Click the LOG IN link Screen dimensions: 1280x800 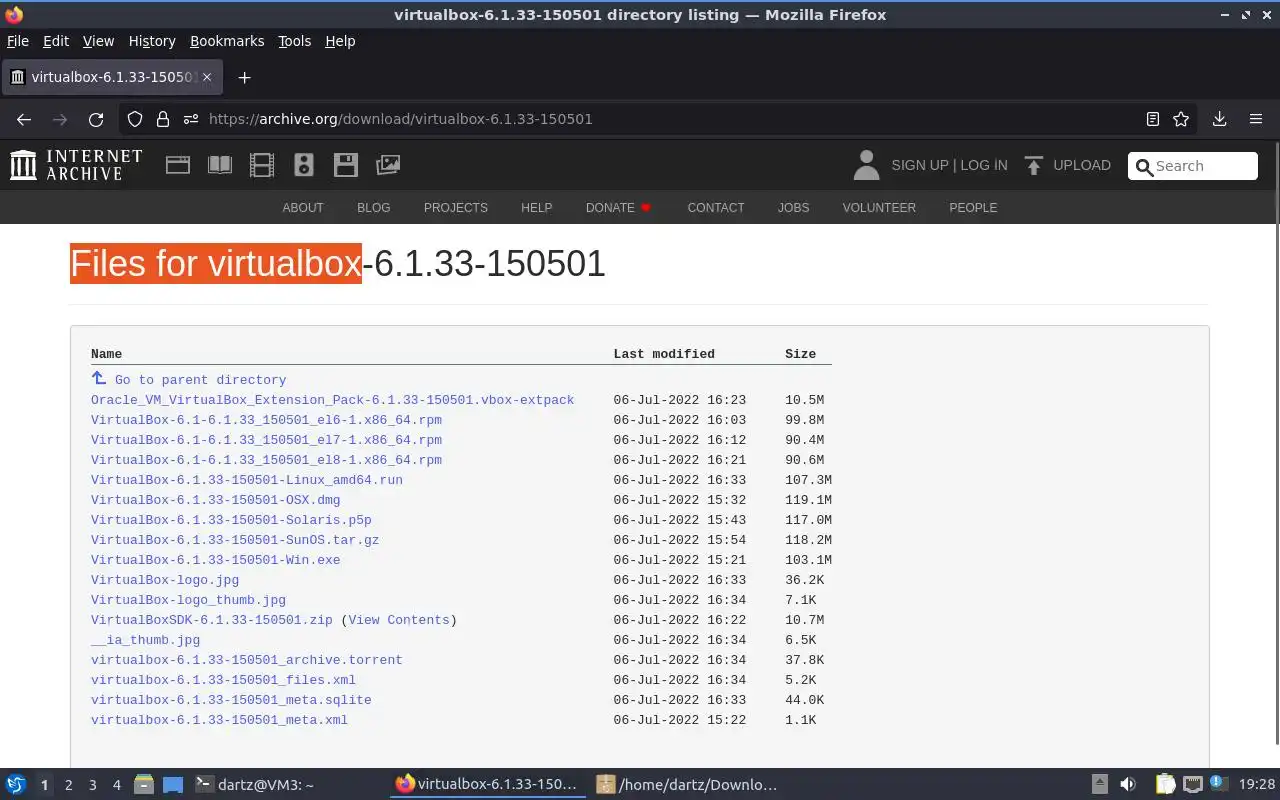pyautogui.click(x=984, y=165)
